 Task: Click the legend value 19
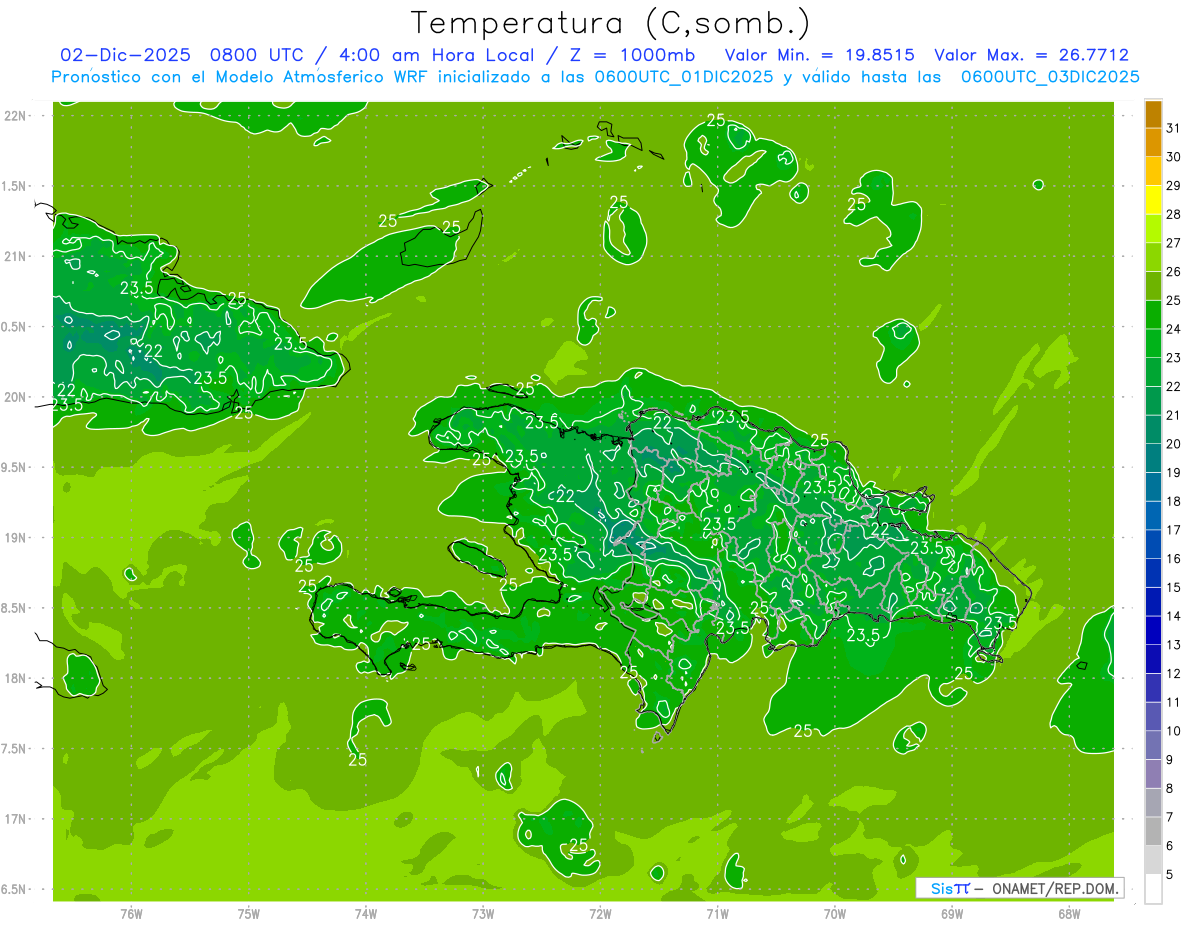coord(1173,472)
